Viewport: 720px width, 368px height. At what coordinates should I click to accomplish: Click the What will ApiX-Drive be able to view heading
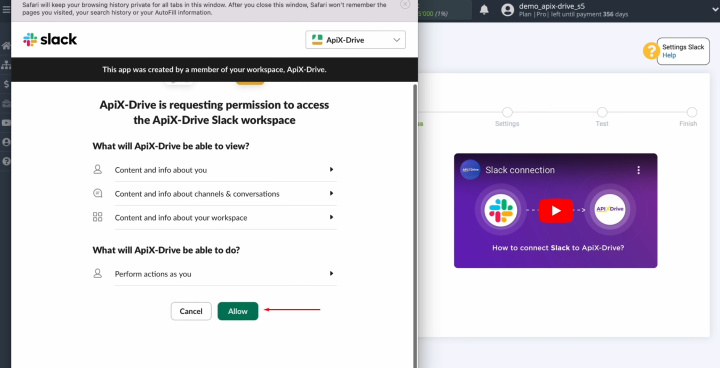pyautogui.click(x=171, y=146)
